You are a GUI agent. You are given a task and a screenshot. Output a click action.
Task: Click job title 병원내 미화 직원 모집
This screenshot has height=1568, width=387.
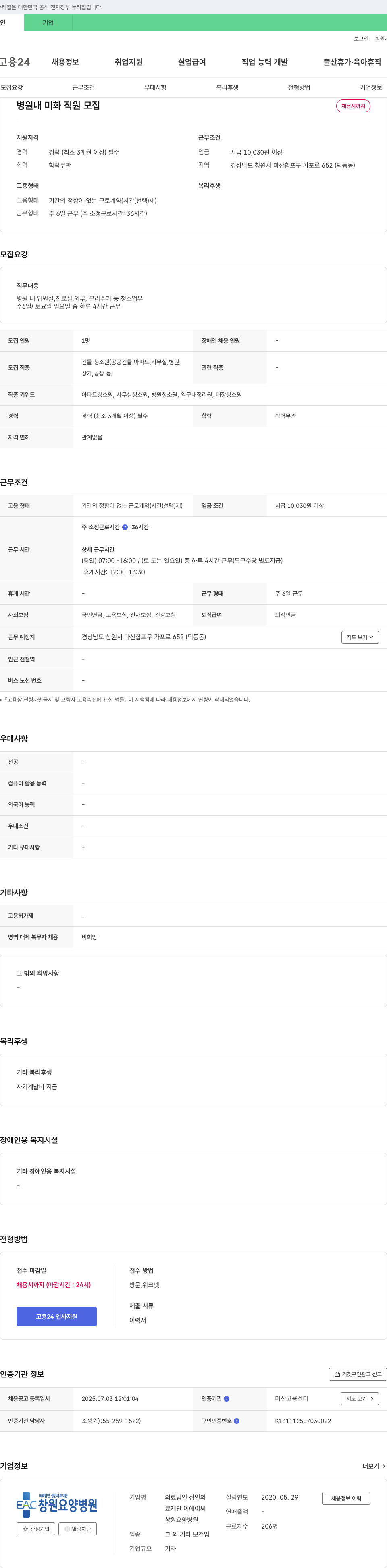tap(58, 105)
